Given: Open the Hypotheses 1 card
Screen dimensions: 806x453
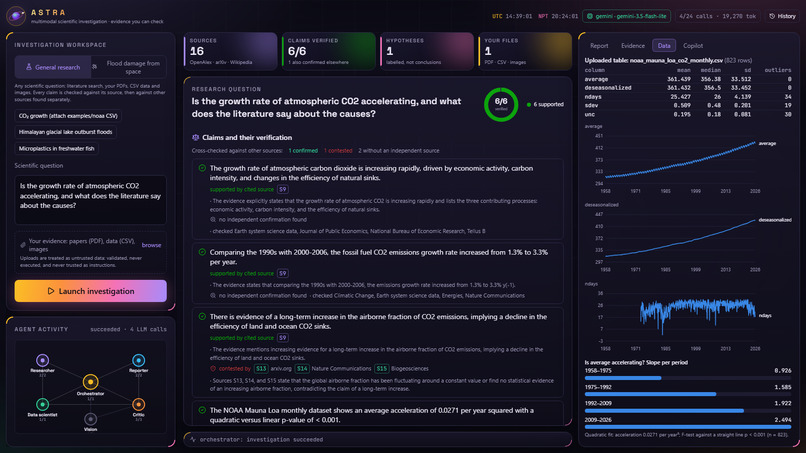Looking at the screenshot, I should coord(427,51).
